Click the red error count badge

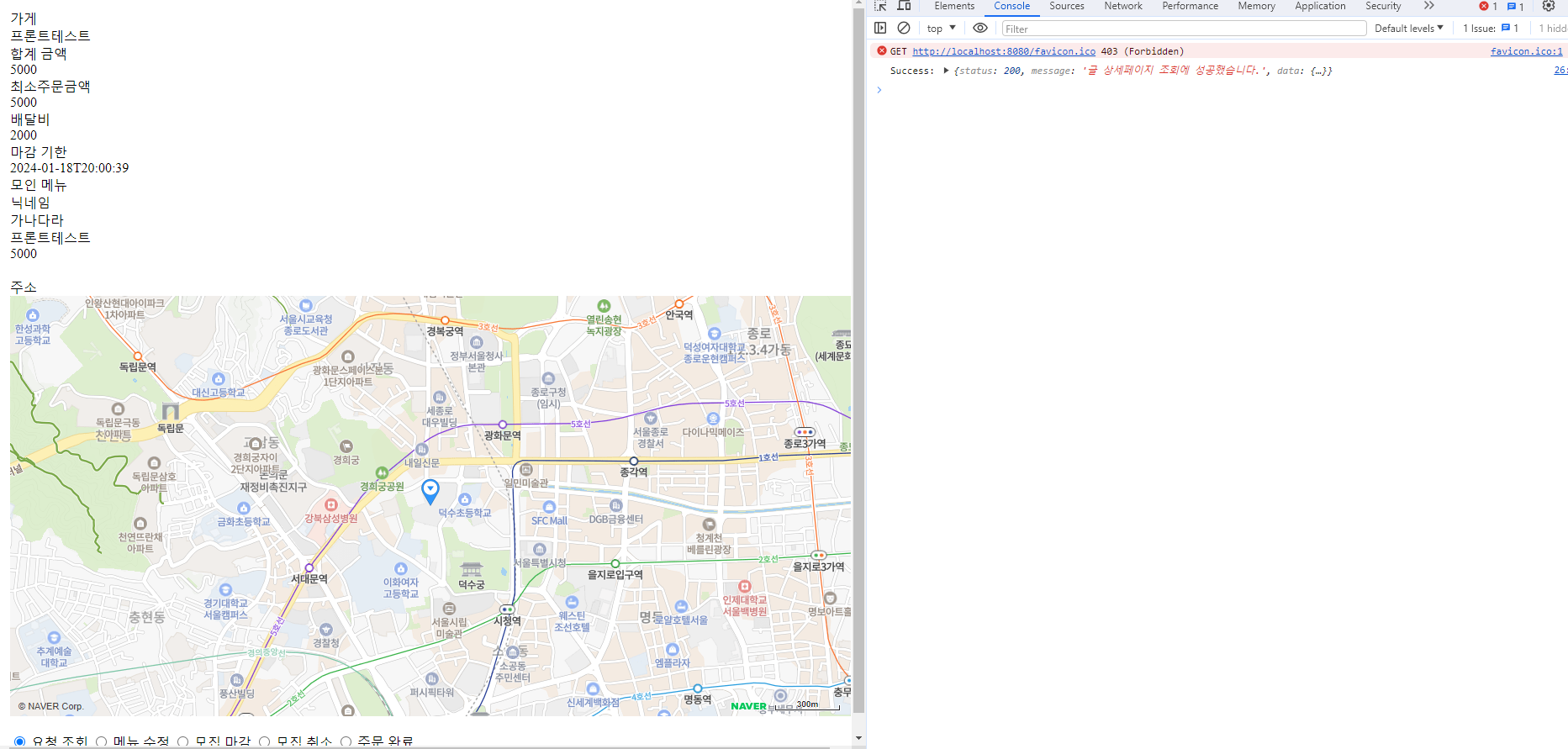(1488, 6)
